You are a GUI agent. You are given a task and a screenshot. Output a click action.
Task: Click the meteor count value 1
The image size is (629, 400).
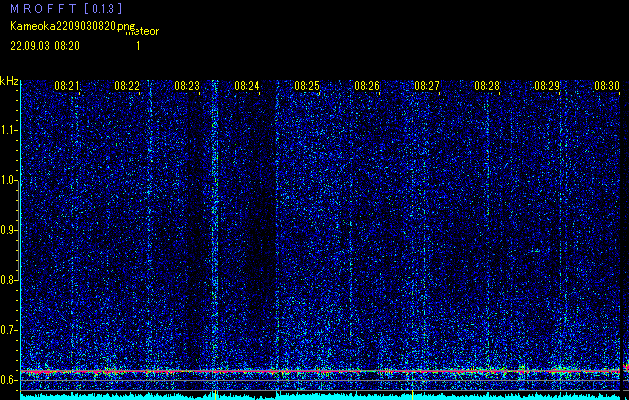point(138,46)
